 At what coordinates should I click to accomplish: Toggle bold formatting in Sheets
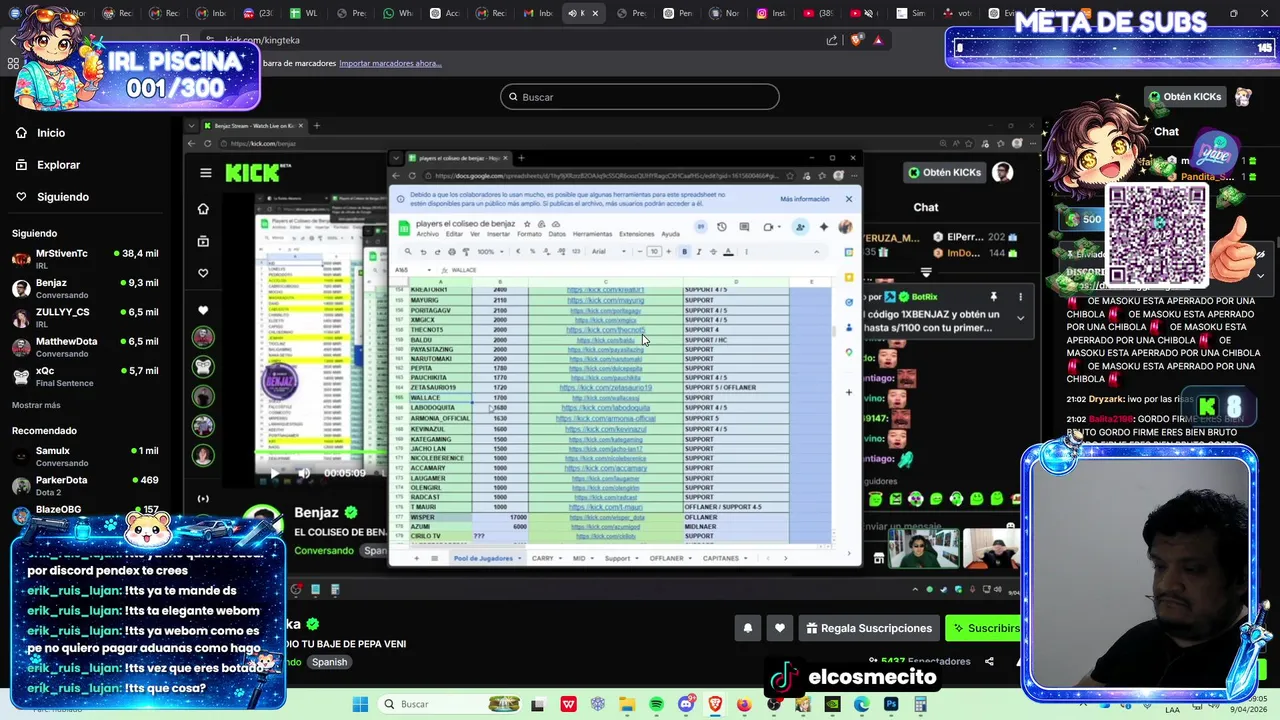click(684, 252)
